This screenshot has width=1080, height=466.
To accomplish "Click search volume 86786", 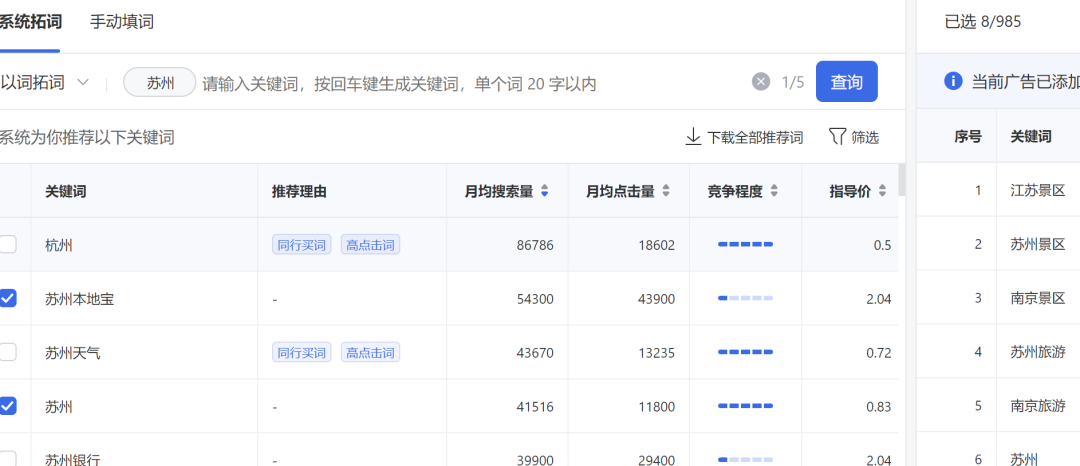I will click(x=535, y=245).
